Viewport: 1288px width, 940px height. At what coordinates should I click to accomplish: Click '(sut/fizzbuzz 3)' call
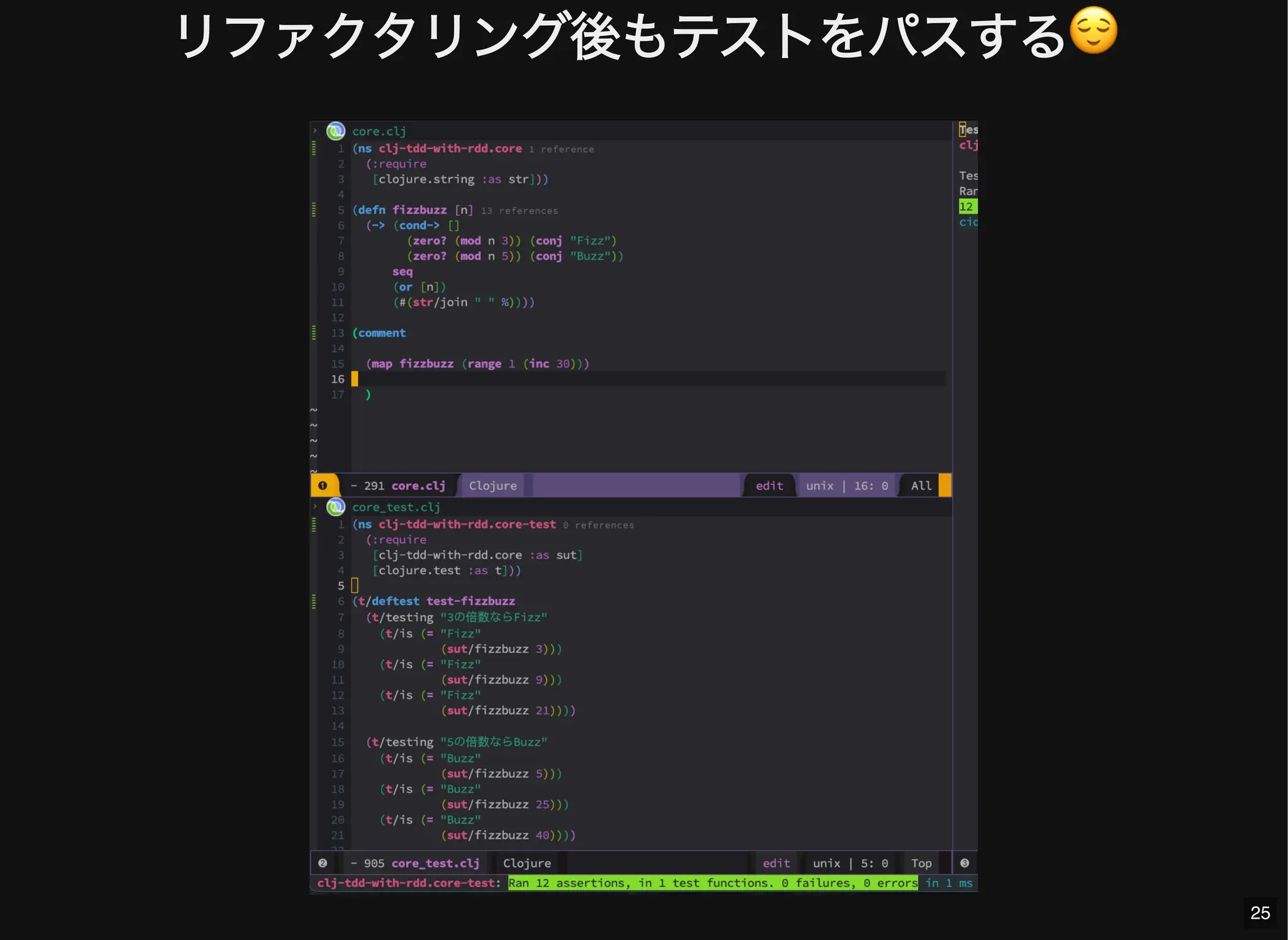pyautogui.click(x=494, y=649)
